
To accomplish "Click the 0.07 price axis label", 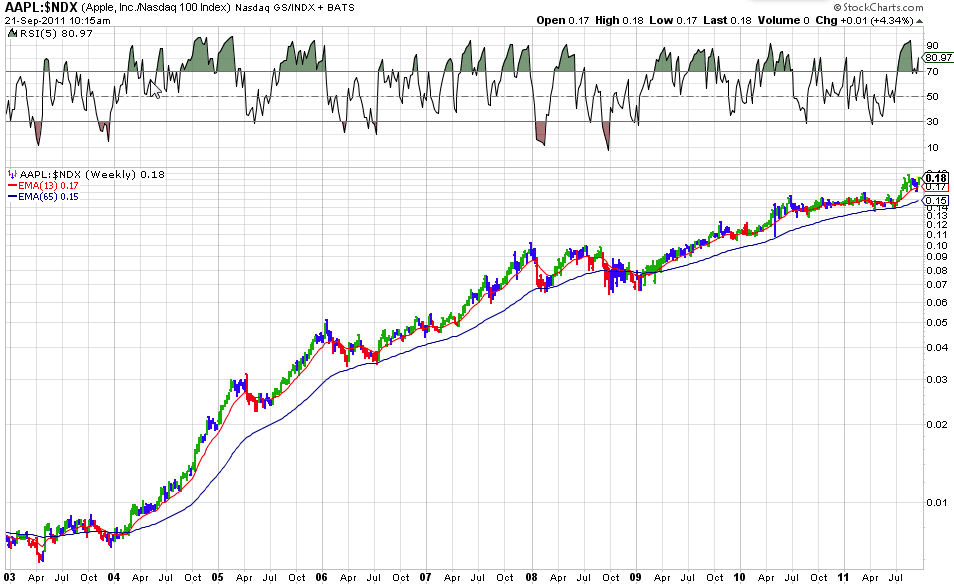I will (937, 285).
